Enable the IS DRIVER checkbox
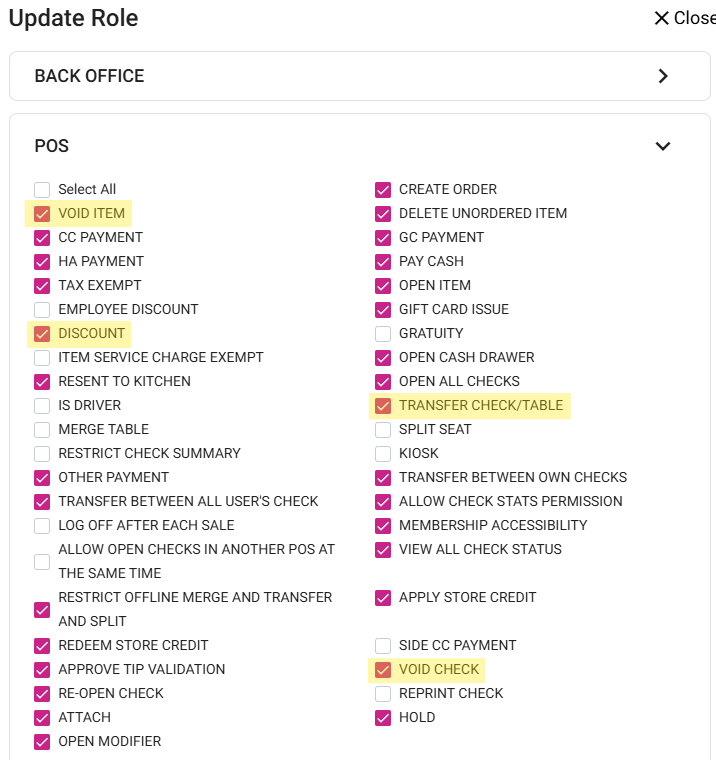The width and height of the screenshot is (716, 760). tap(42, 406)
